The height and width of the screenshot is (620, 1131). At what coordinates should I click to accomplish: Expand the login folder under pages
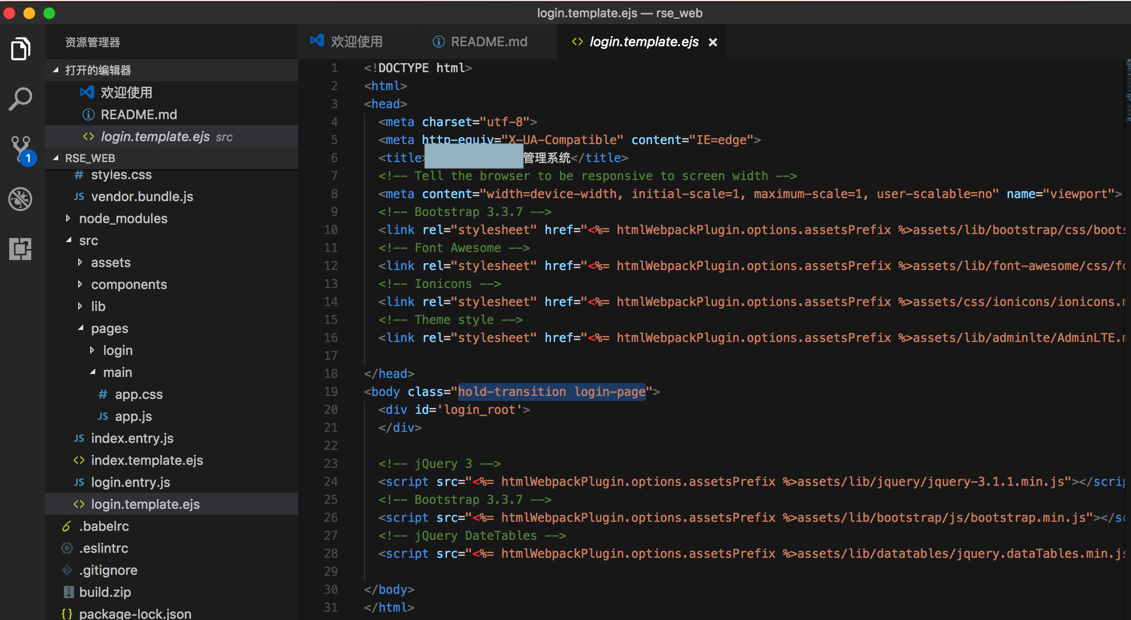(x=117, y=351)
